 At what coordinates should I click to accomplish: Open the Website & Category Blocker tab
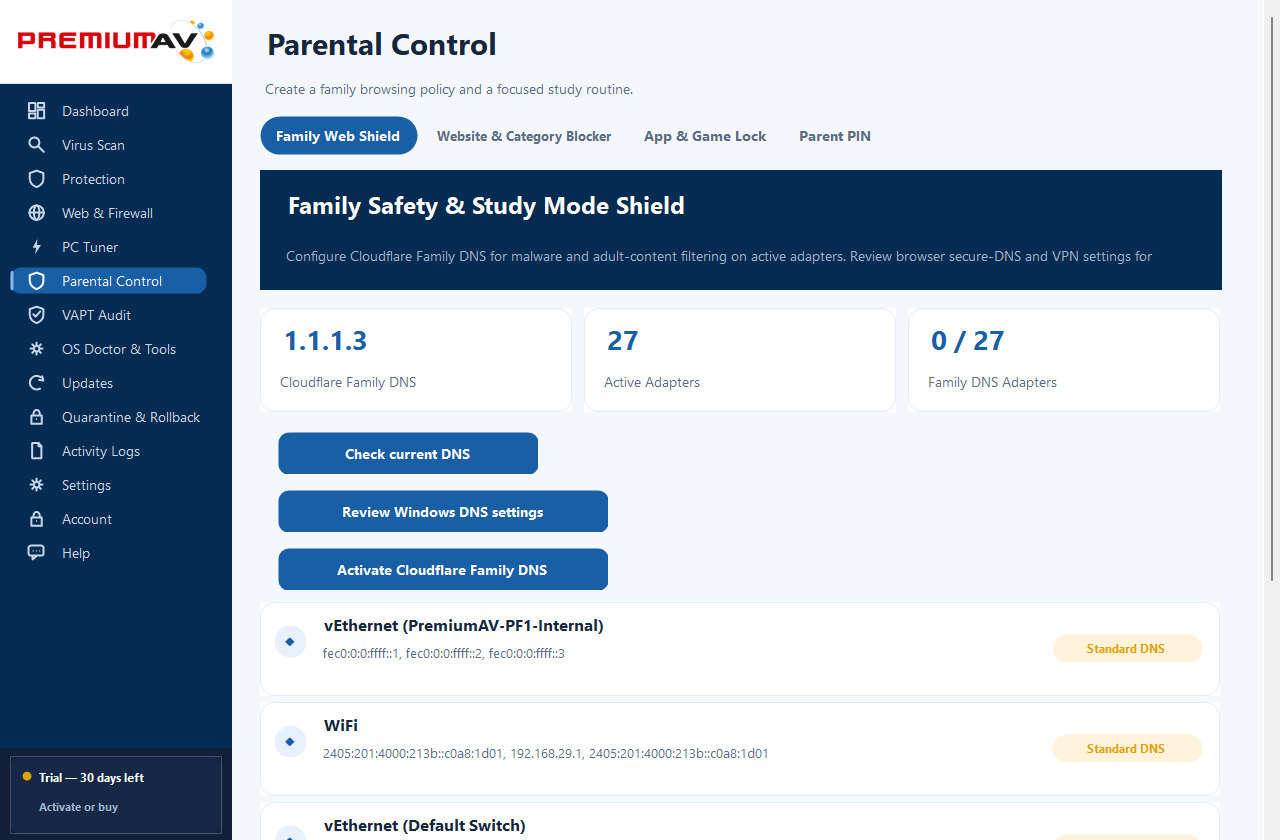tap(524, 136)
